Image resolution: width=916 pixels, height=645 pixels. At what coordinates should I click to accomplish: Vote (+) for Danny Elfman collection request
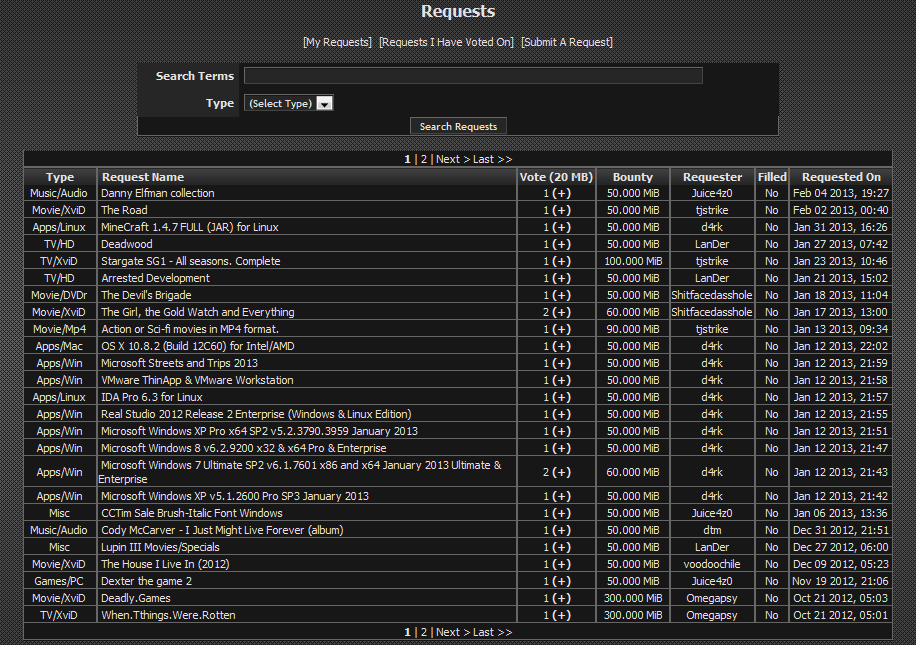point(562,193)
